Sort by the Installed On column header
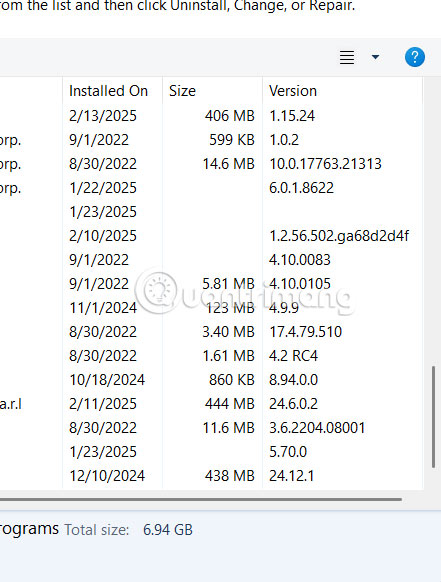 coord(108,91)
